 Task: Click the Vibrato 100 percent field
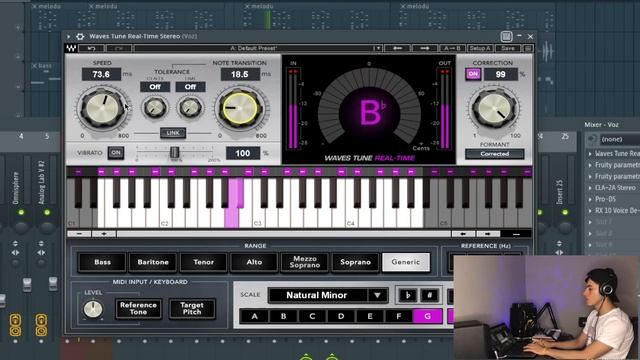[242, 153]
